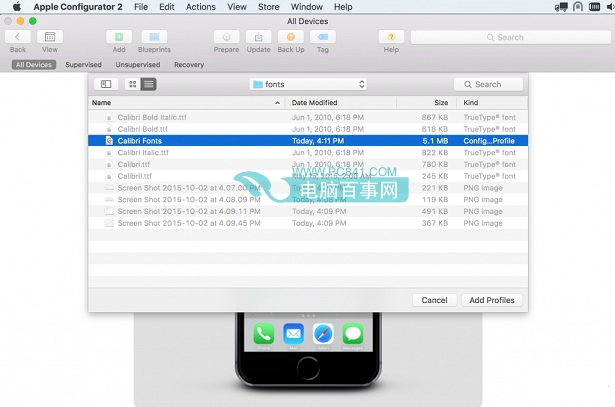Screen dimensions: 615x407
Task: Click the main window Search field
Action: [x=511, y=37]
